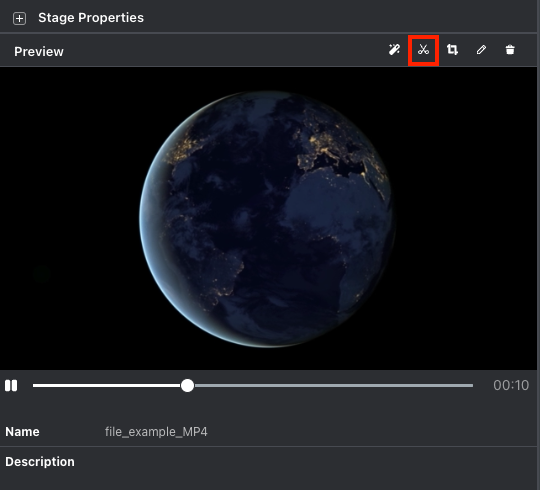
Task: Seek to the unplayed portion of the progress bar
Action: click(333, 385)
